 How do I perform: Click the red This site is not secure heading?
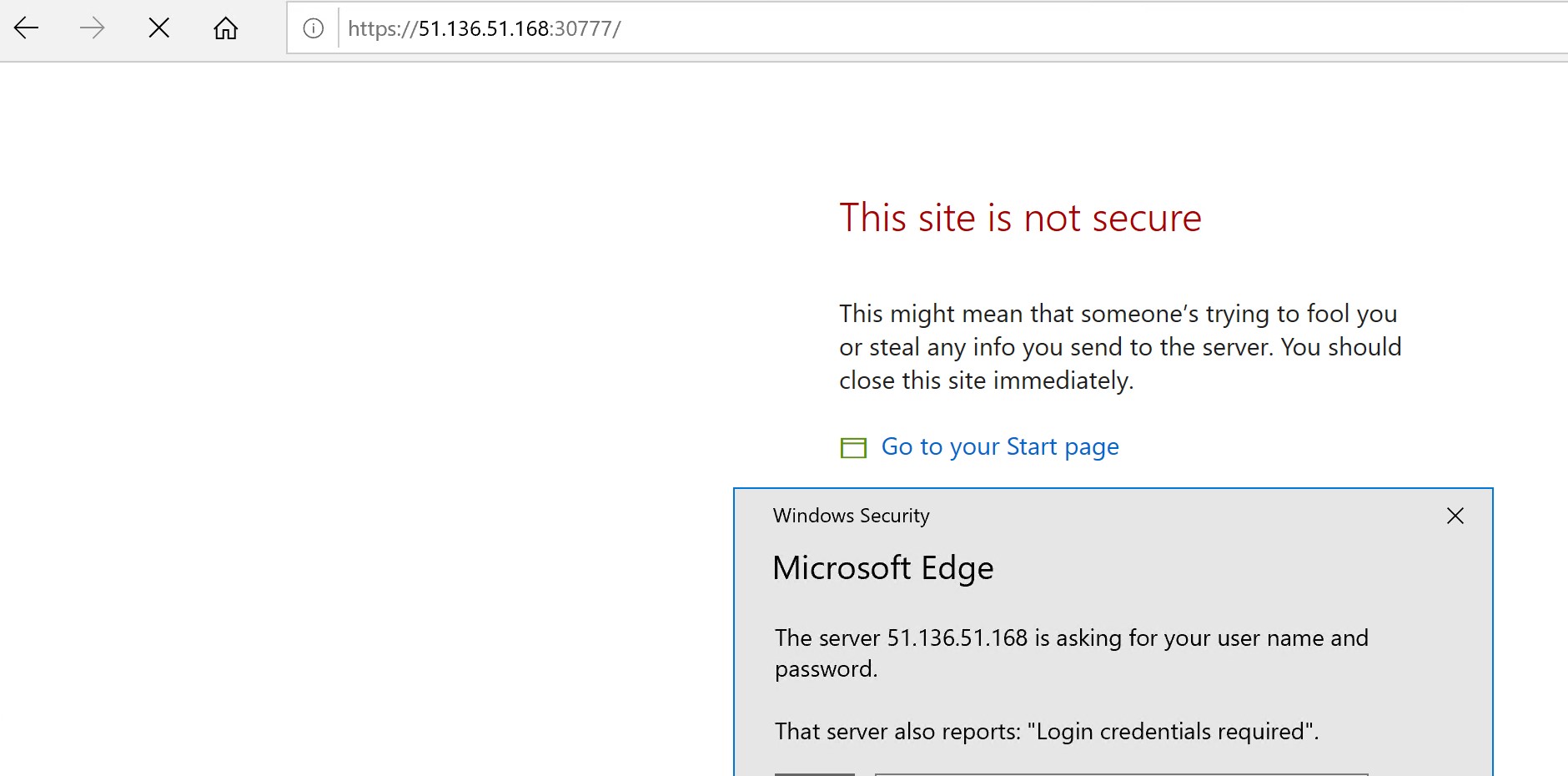(x=1020, y=219)
